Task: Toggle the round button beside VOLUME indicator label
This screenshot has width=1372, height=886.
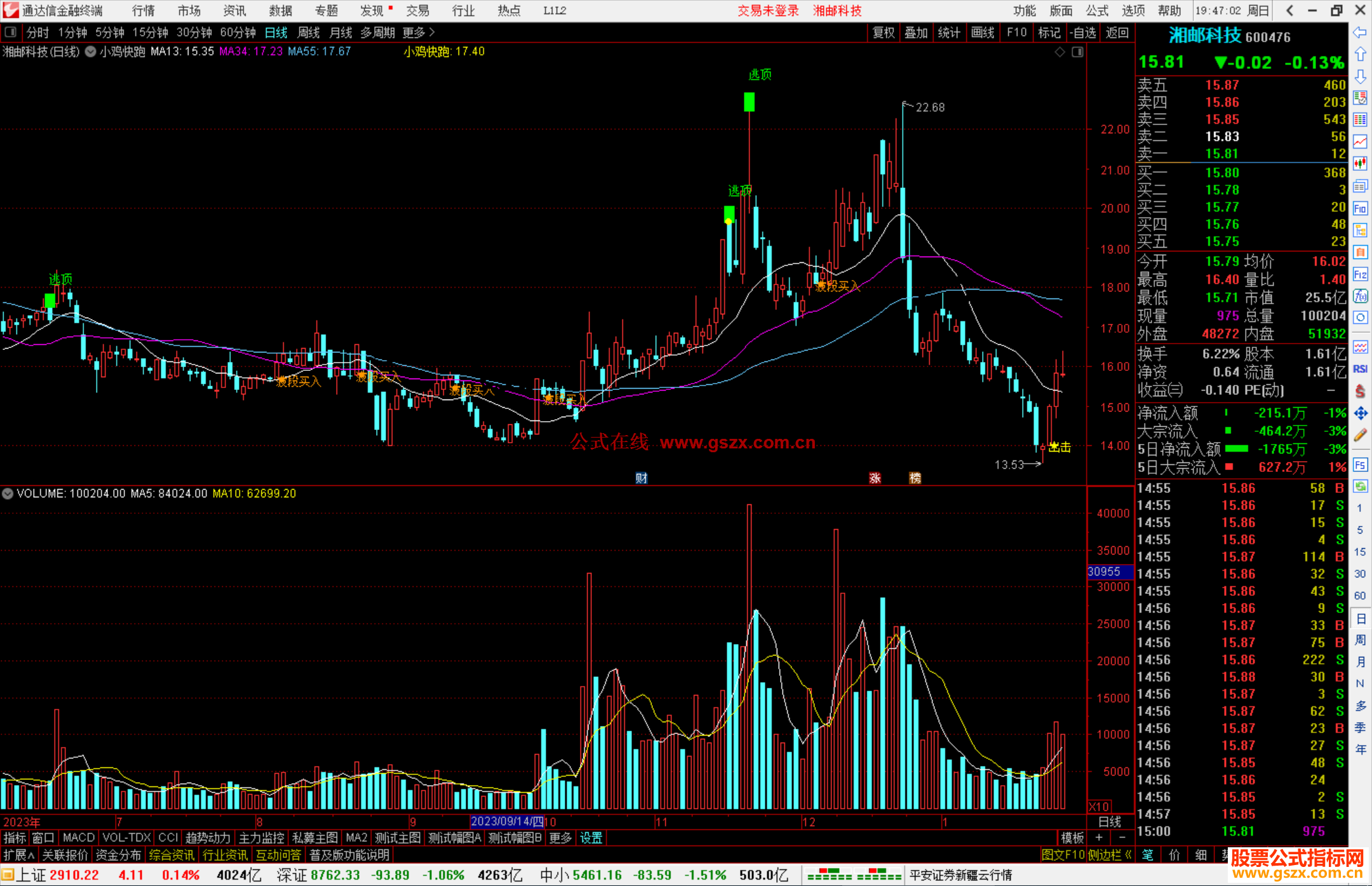Action: (8, 493)
